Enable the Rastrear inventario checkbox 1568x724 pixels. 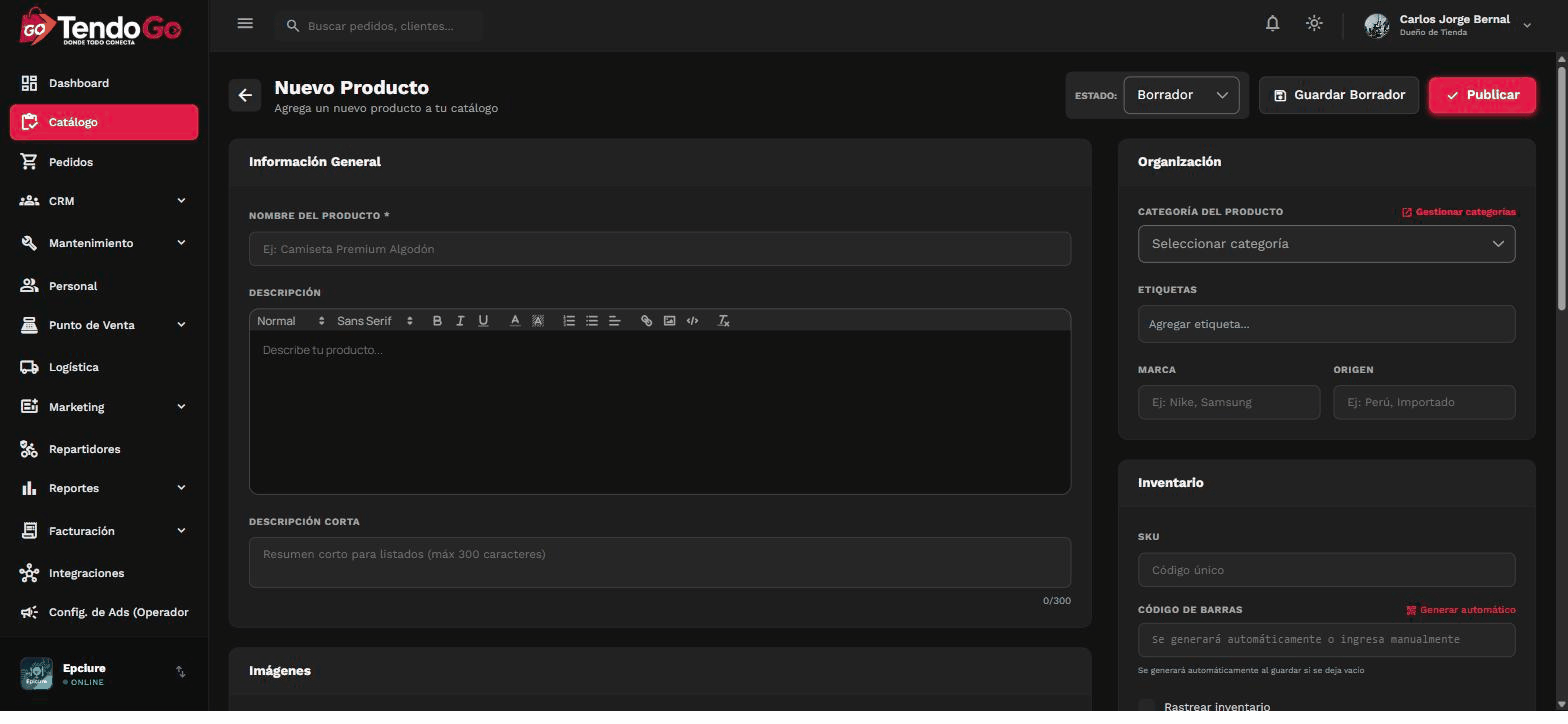point(1146,707)
